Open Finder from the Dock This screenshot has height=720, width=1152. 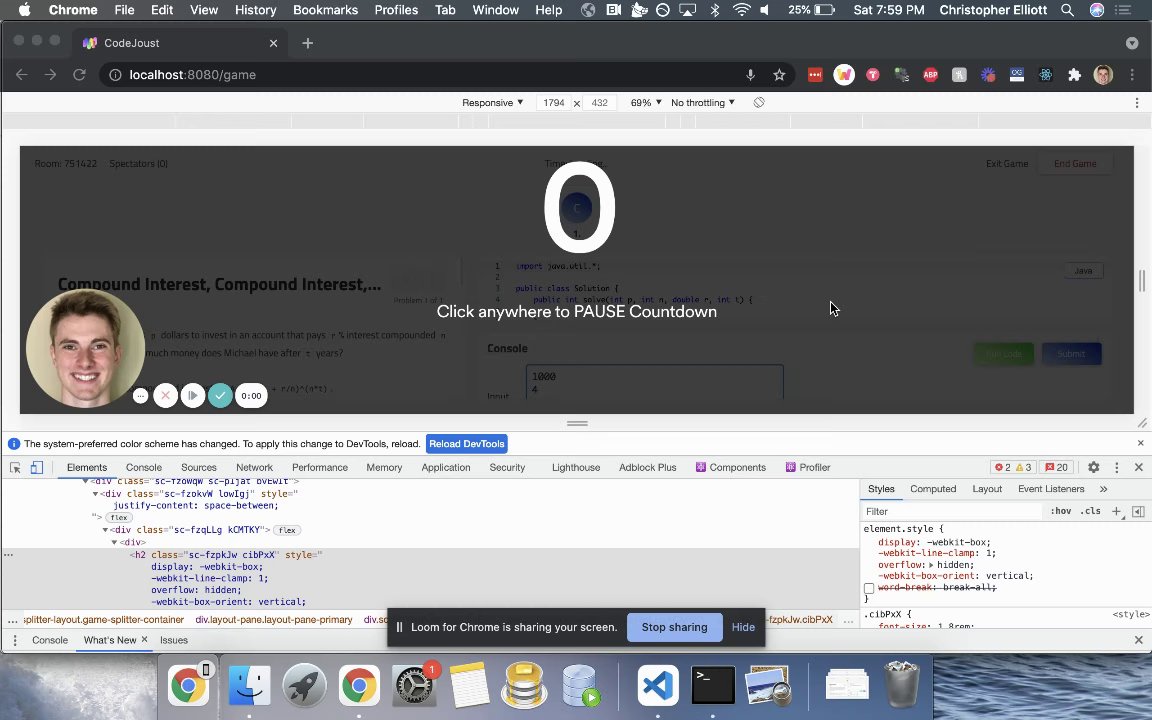pyautogui.click(x=250, y=685)
